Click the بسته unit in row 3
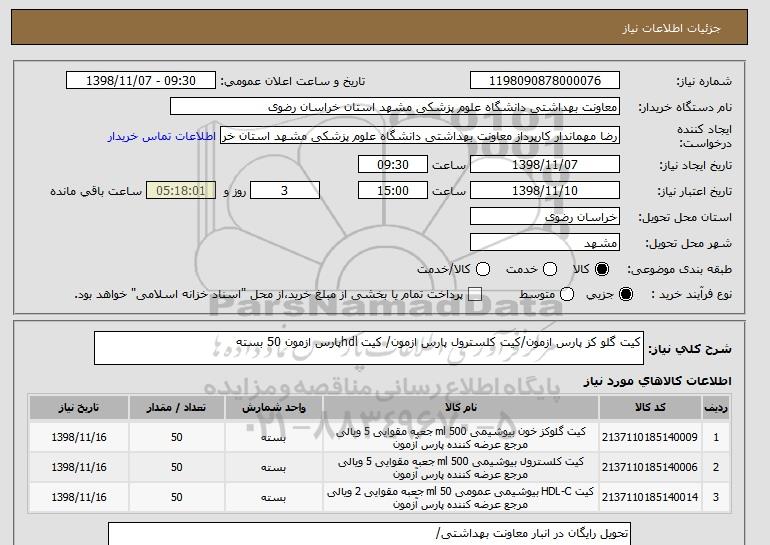770x545 pixels. click(274, 498)
